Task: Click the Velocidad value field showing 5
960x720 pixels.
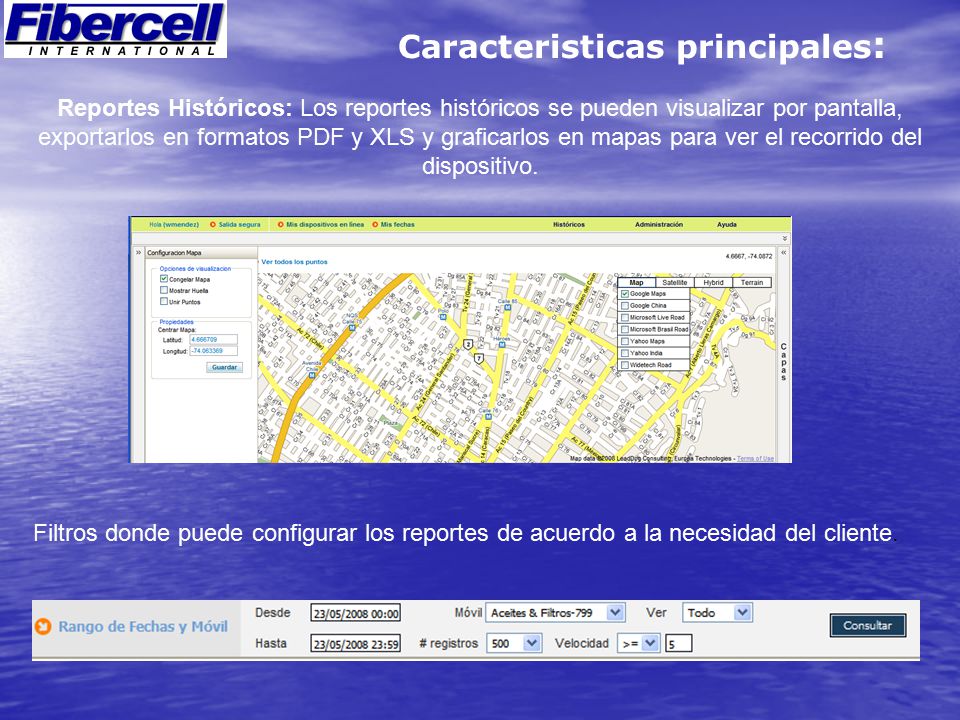Action: (679, 643)
